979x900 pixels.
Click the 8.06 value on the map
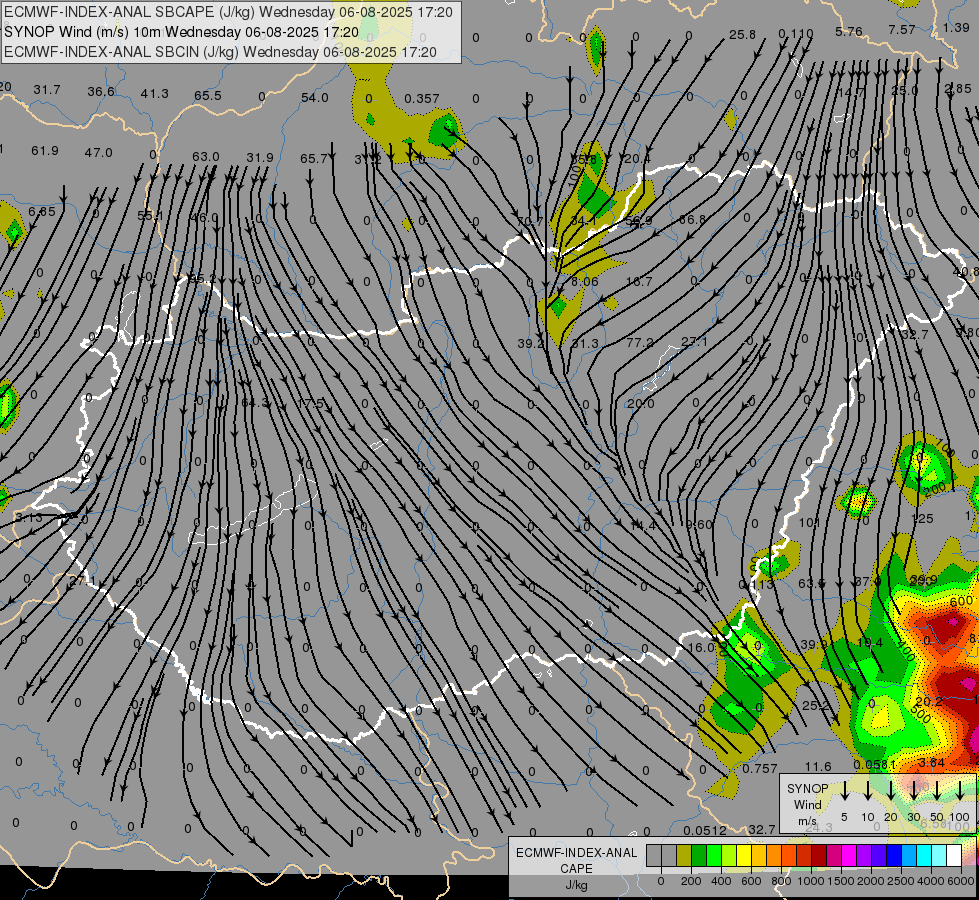coord(585,282)
